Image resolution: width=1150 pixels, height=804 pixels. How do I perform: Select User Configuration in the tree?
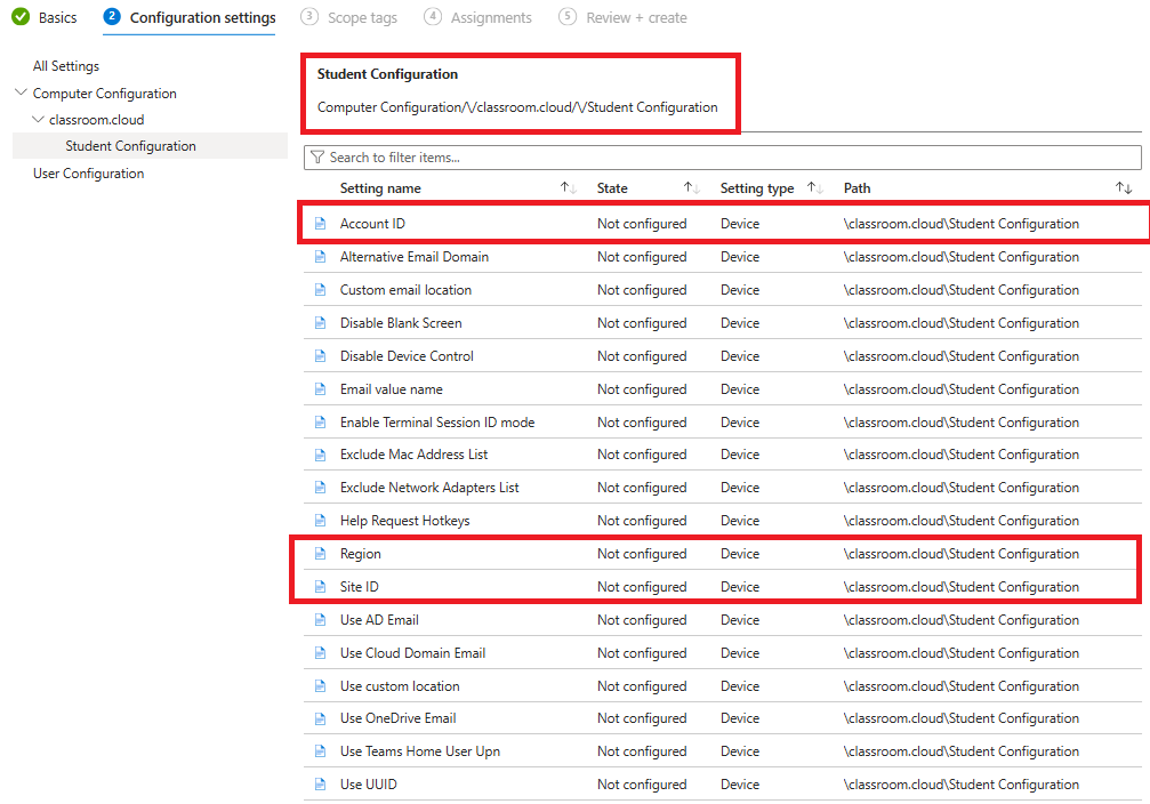(88, 173)
